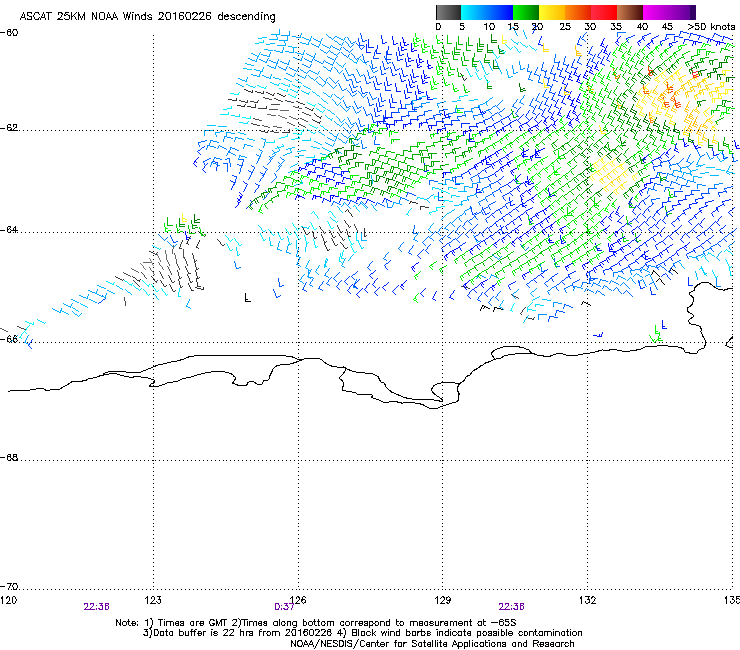
Task: Click the 22:36 time label between 120 and 123
Action: pos(97,607)
